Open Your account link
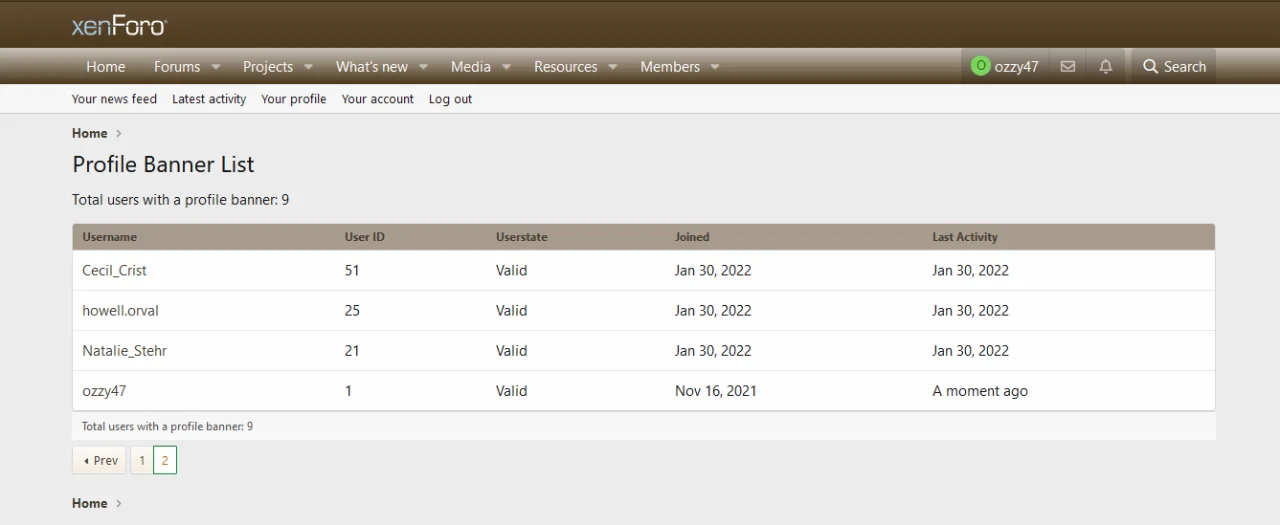The image size is (1280, 525). 378,99
